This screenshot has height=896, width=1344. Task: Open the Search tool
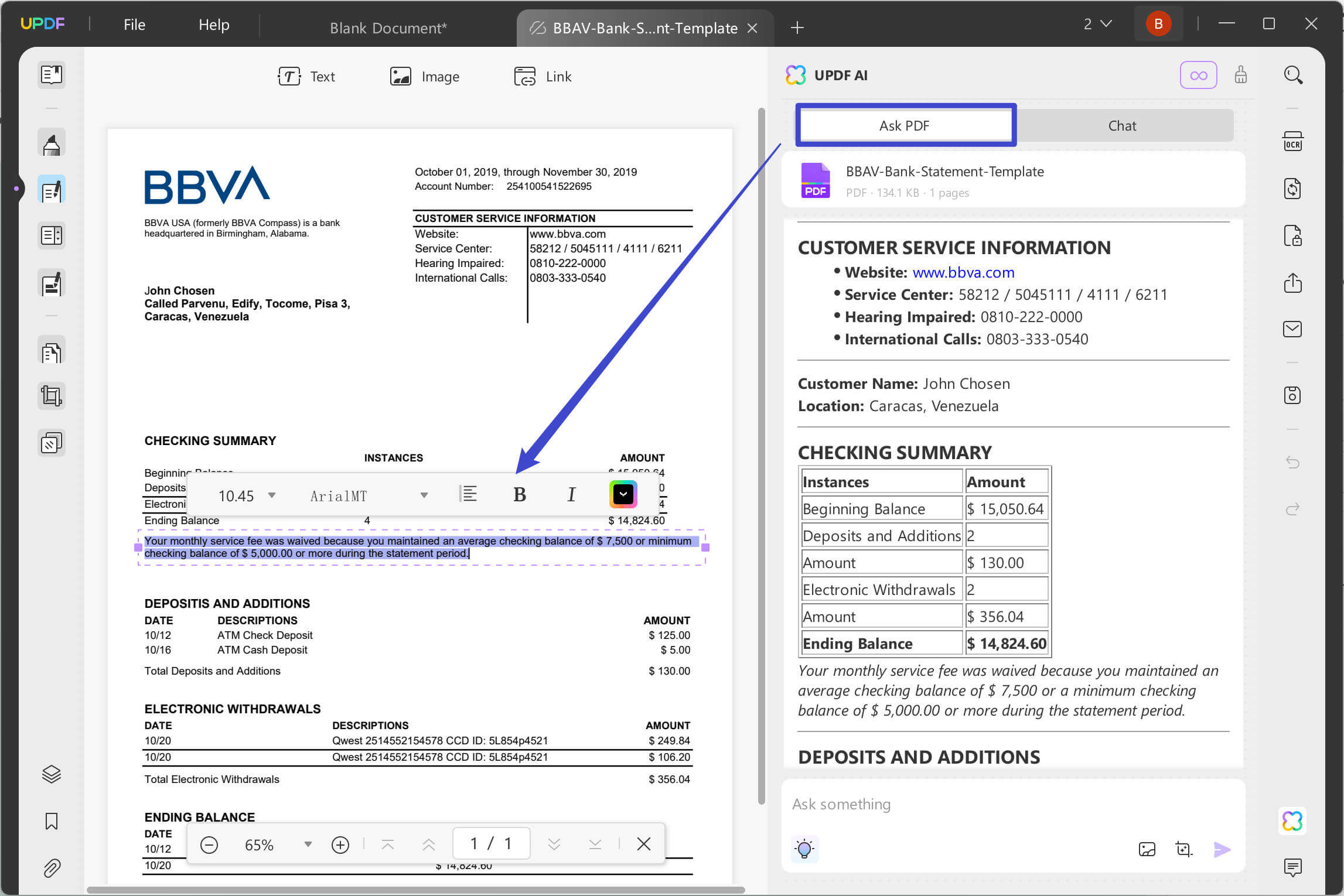pos(1292,75)
